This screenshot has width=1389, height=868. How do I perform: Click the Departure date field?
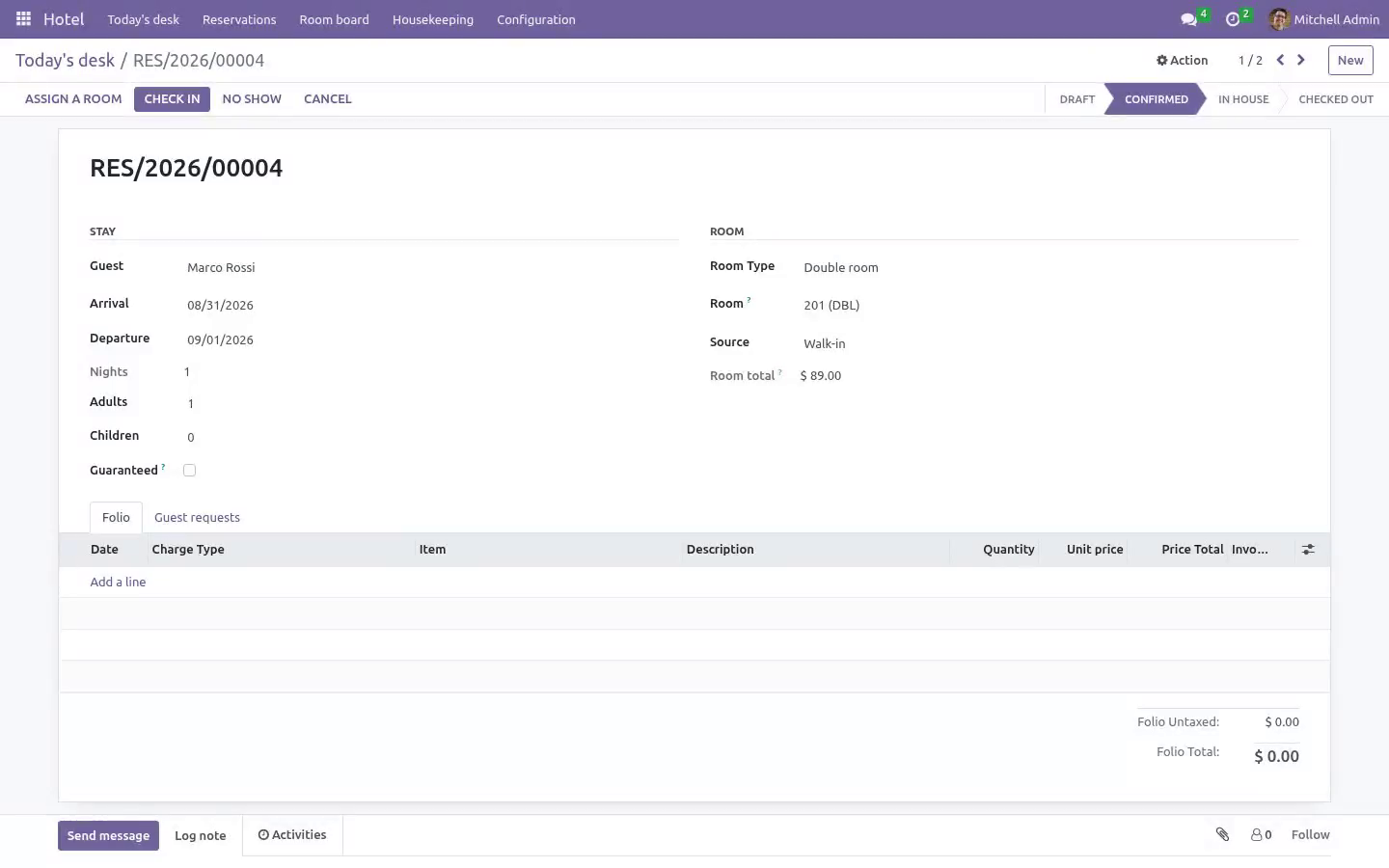(x=431, y=340)
